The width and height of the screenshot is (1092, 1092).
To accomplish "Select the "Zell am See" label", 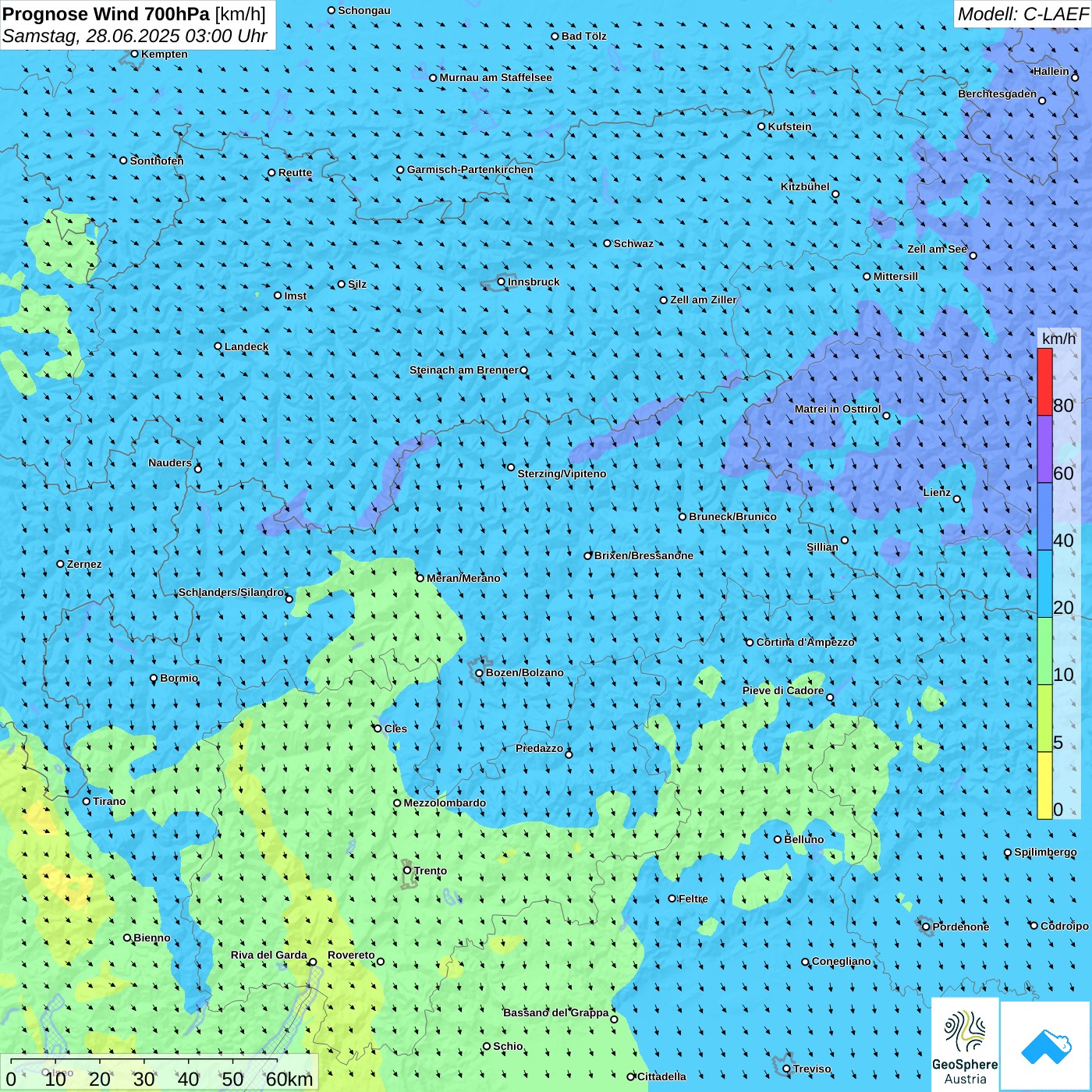I will click(937, 249).
